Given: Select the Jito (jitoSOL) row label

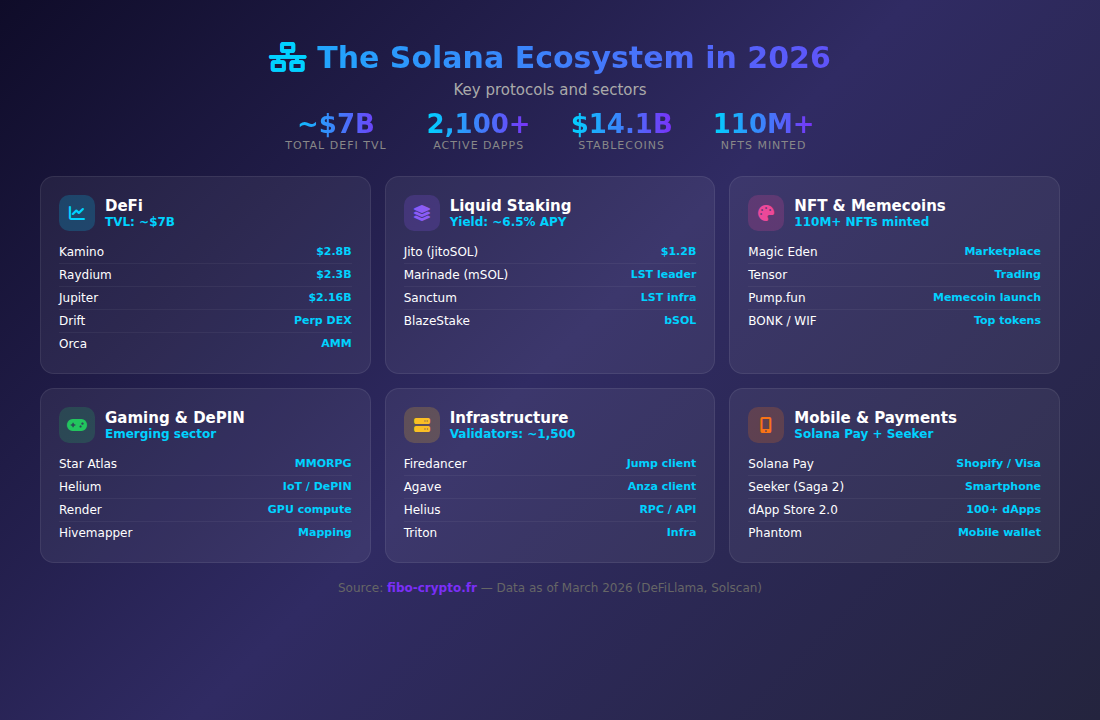Looking at the screenshot, I should [441, 251].
